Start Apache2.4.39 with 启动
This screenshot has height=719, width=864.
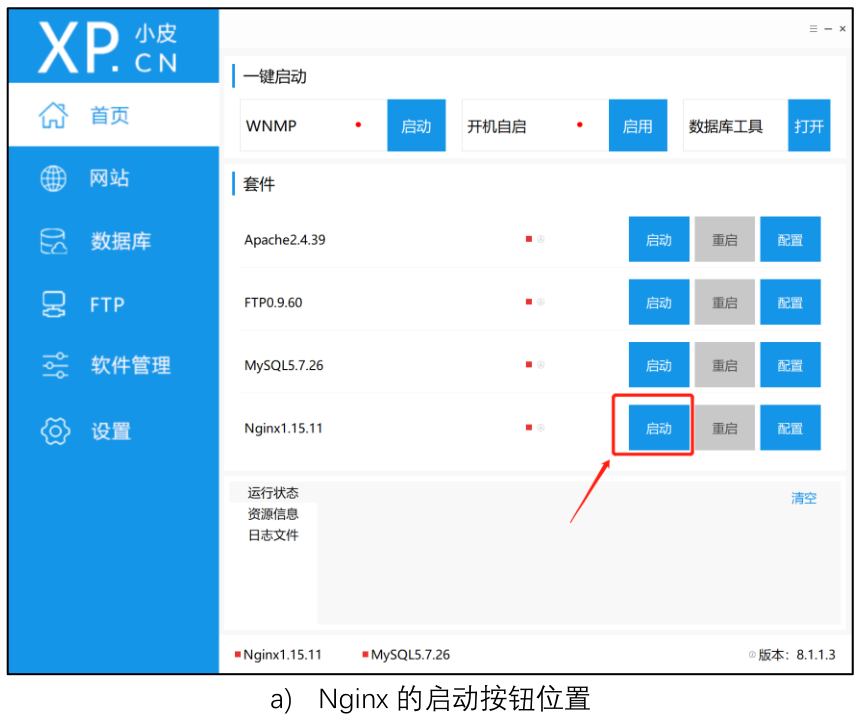[x=658, y=239]
